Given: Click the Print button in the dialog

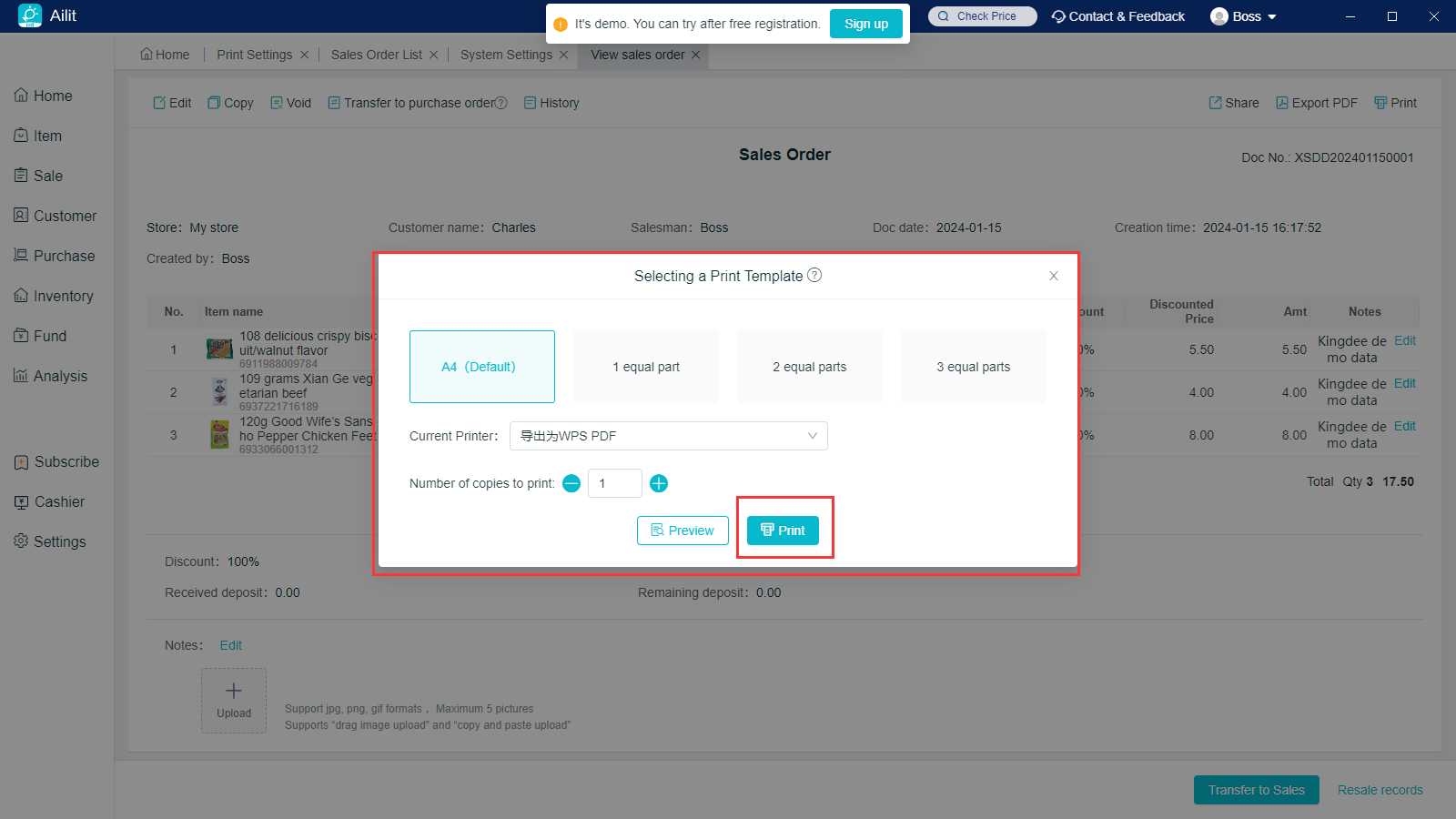Looking at the screenshot, I should tap(783, 531).
